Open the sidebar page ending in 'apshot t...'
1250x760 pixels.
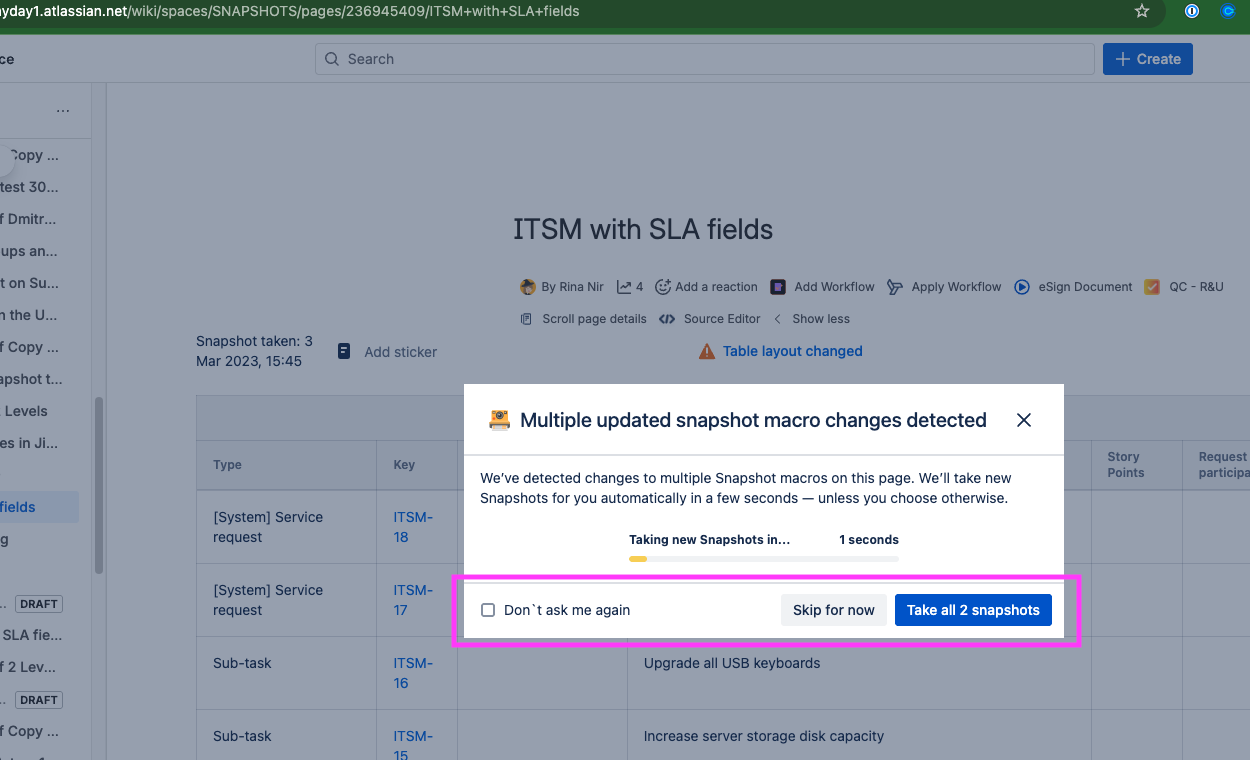pos(31,379)
